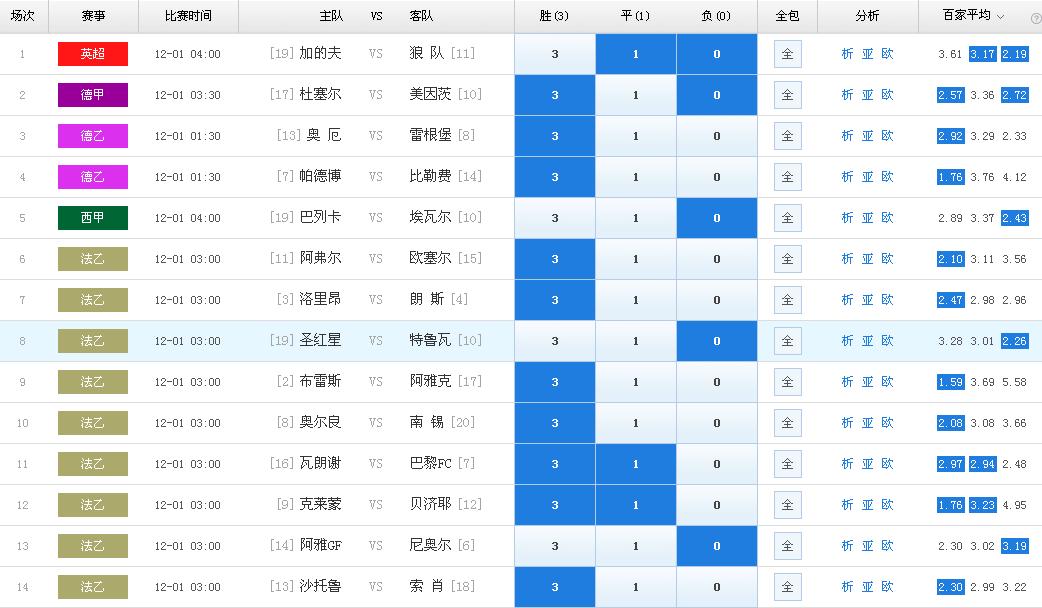Open 亚 link for 布雷斯 vs 阿雅克
The width and height of the screenshot is (1042, 608).
coord(867,381)
